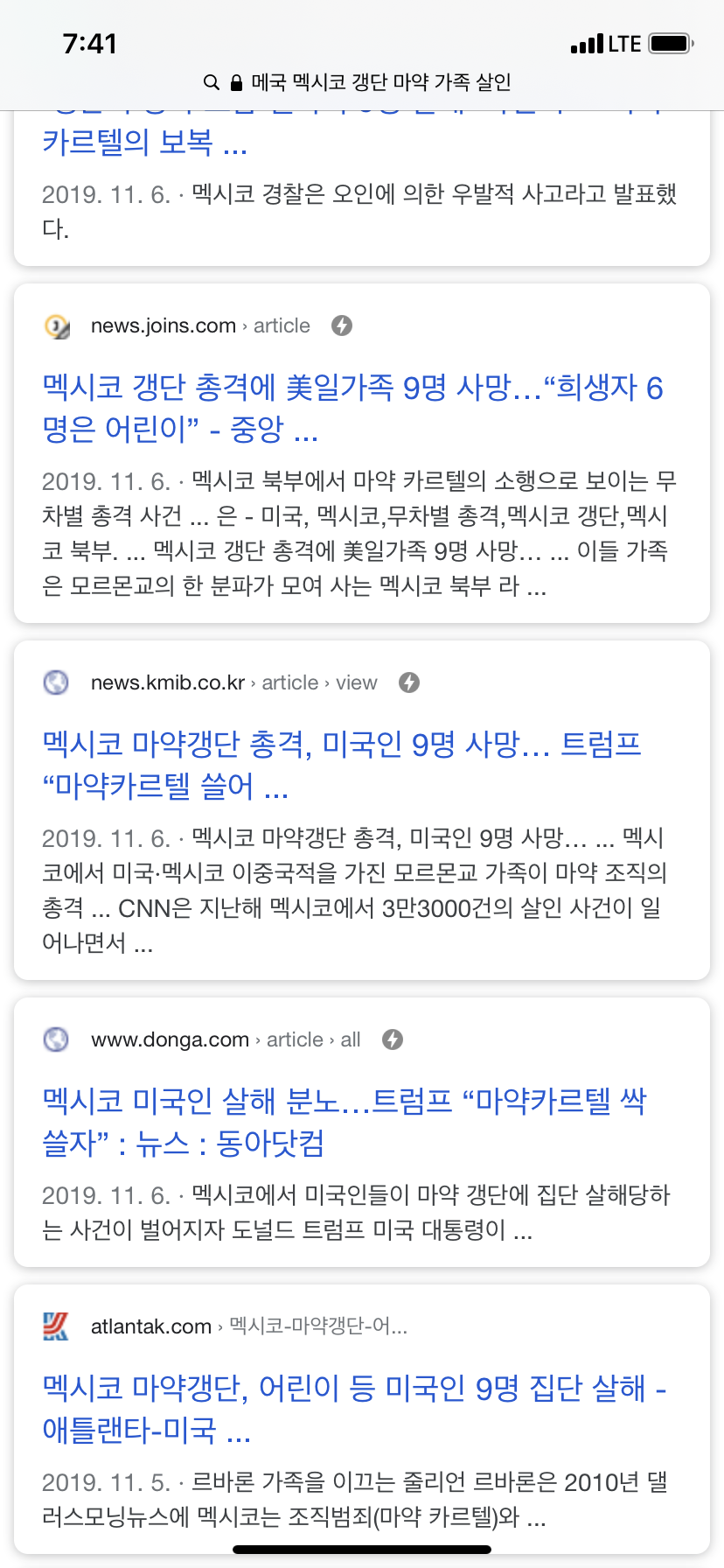
Task: Tap the AMP lightning icon beside www.donga.com
Action: coord(393,1039)
